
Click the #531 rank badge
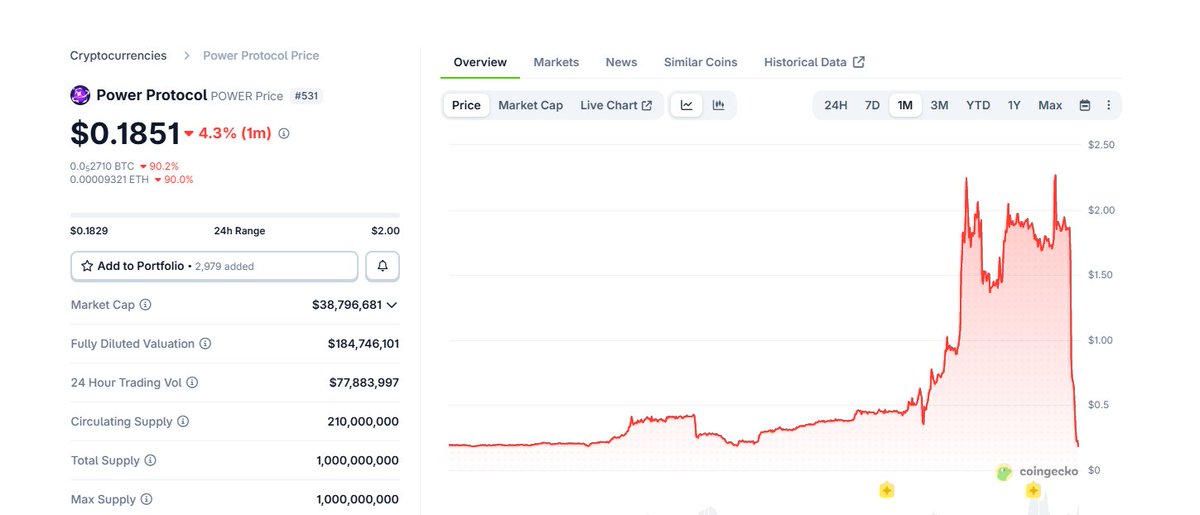coord(306,96)
